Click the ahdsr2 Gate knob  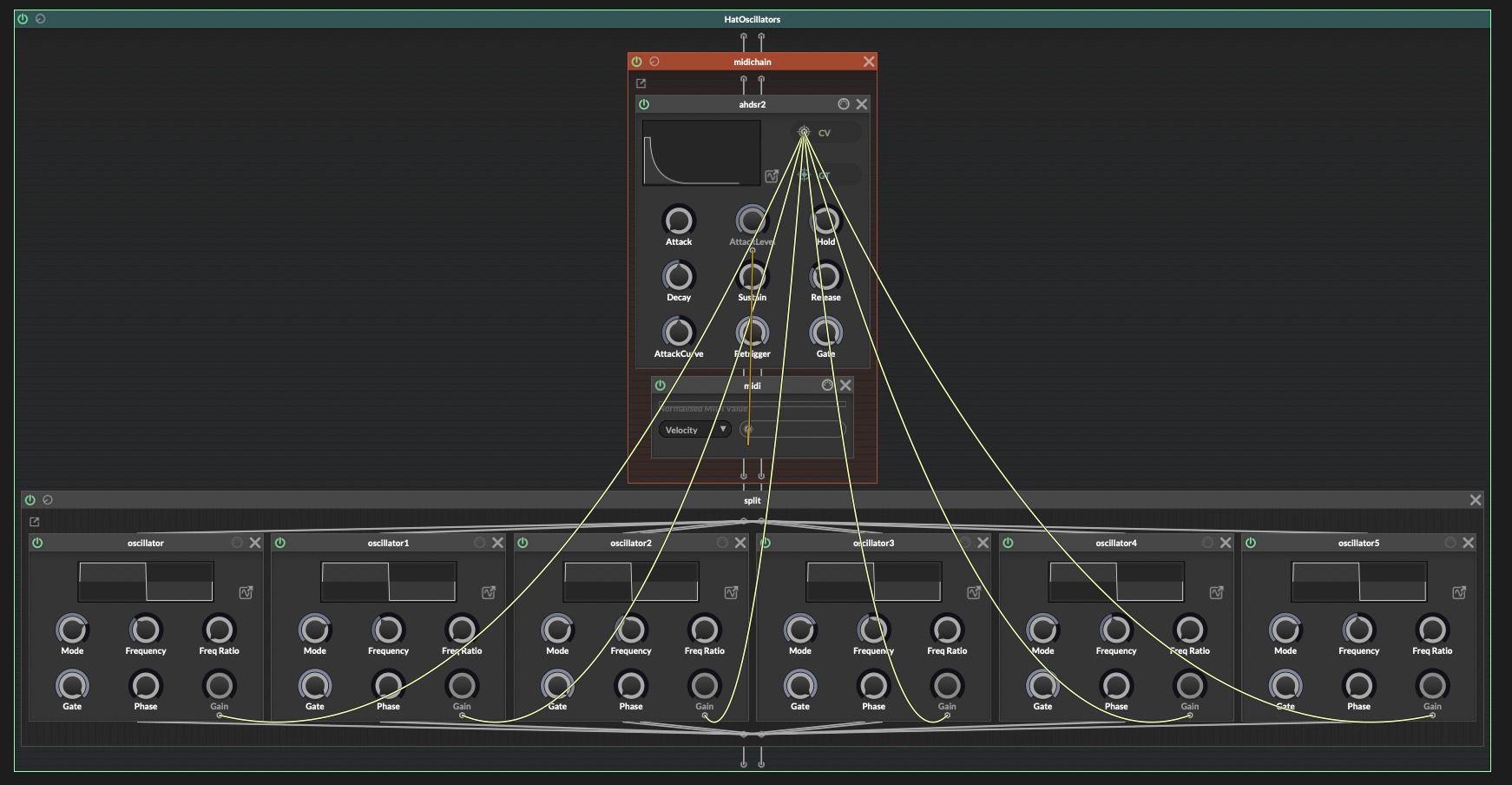point(825,333)
